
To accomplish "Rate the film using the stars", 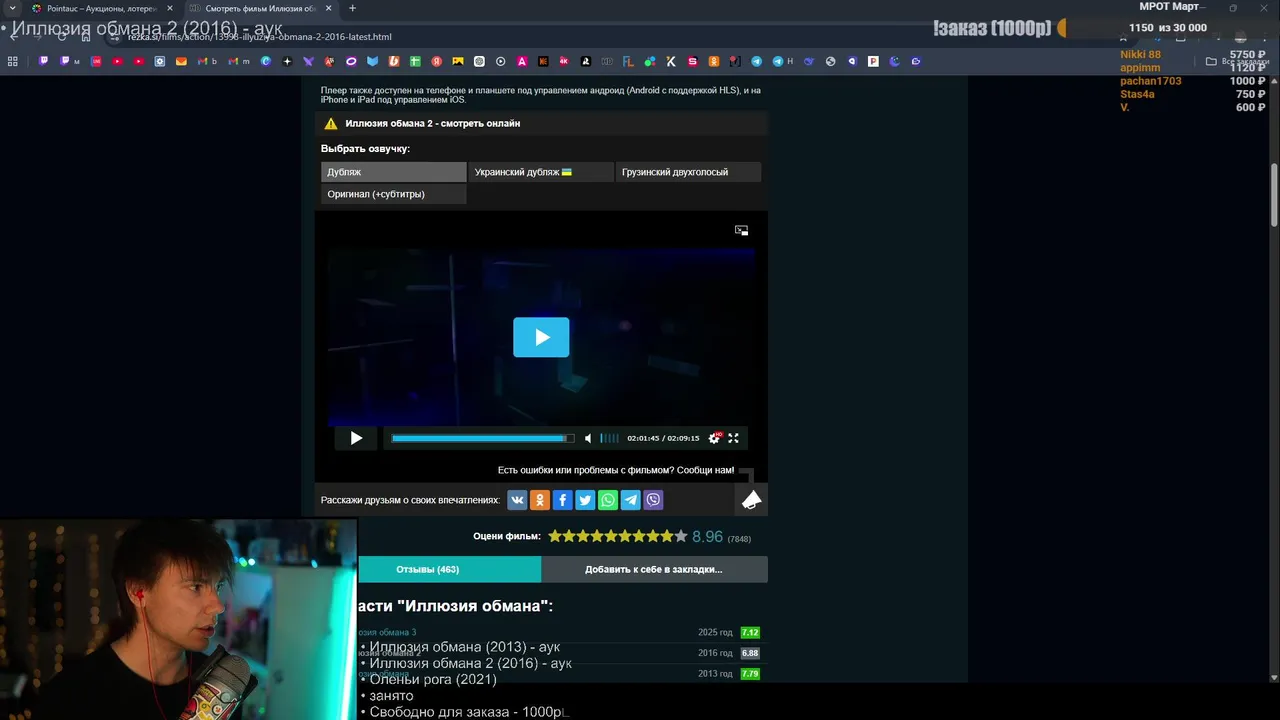I will (618, 537).
